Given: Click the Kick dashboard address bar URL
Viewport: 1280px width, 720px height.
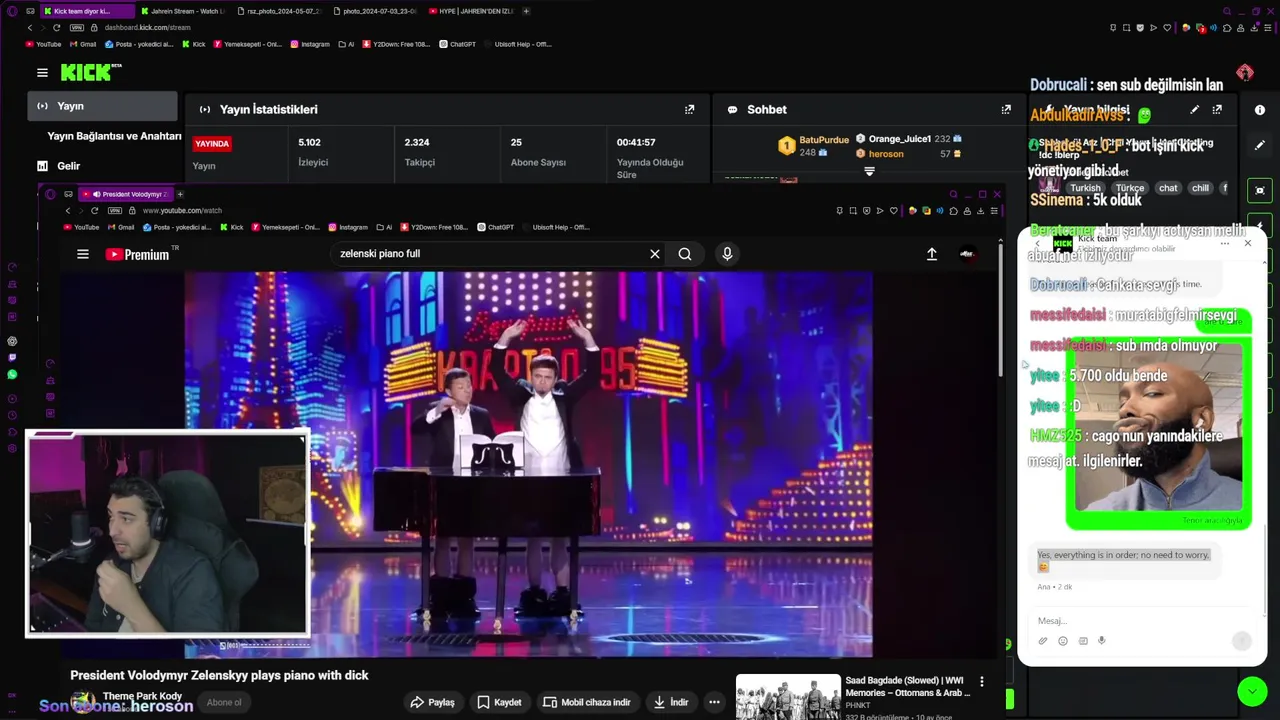Looking at the screenshot, I should pyautogui.click(x=147, y=28).
